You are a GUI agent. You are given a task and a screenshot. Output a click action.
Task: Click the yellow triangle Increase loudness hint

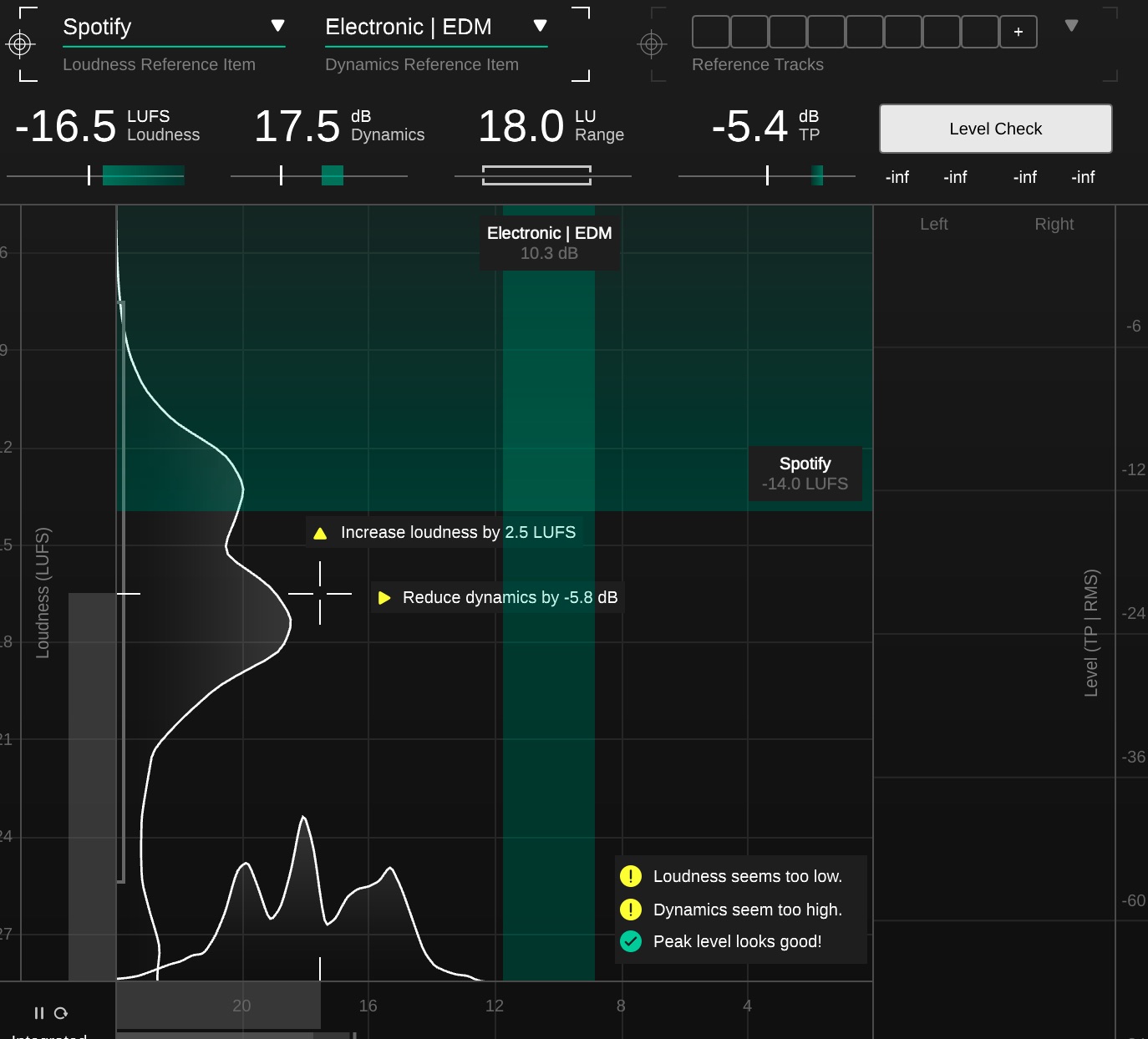pyautogui.click(x=320, y=533)
